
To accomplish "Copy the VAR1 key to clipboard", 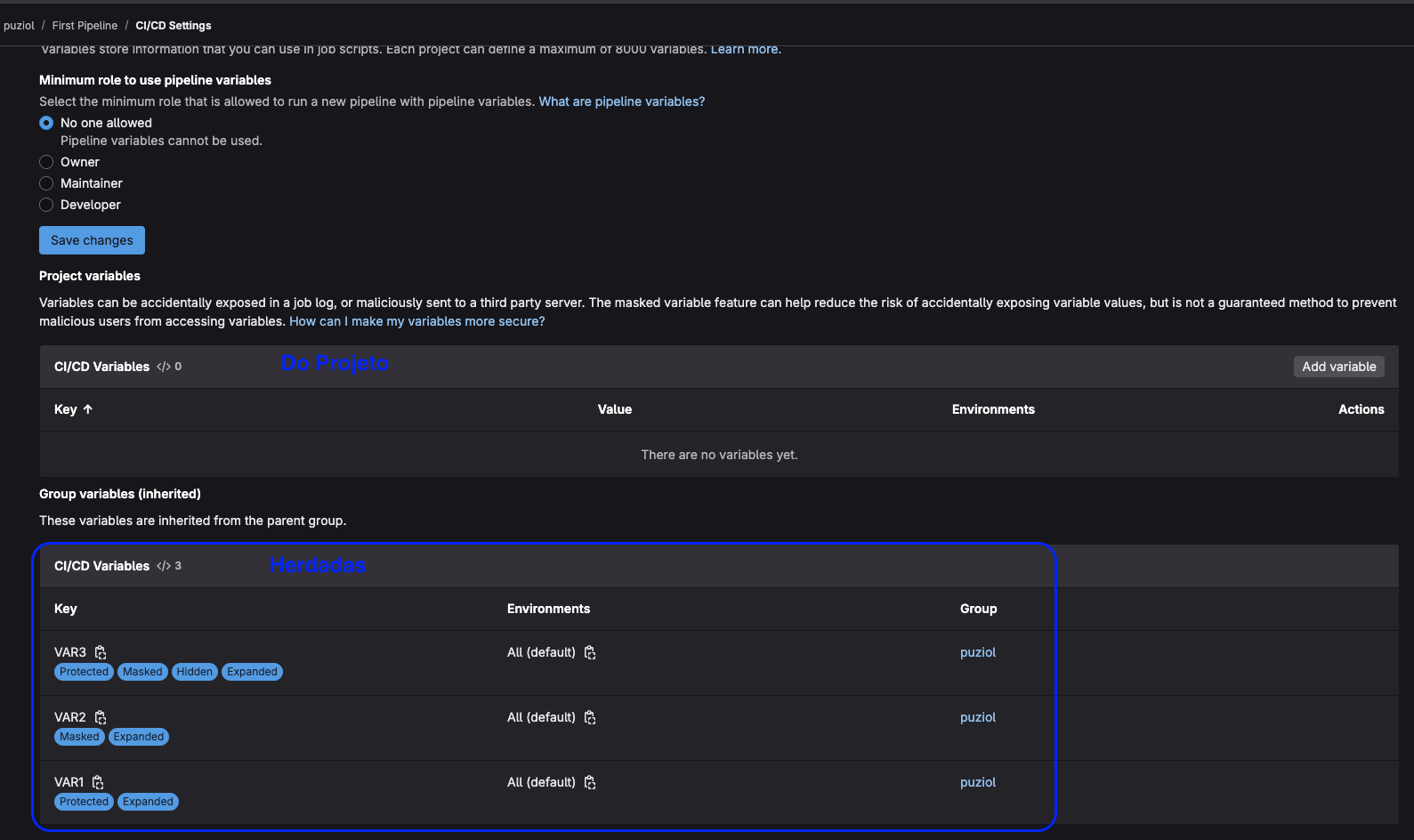I will click(98, 782).
